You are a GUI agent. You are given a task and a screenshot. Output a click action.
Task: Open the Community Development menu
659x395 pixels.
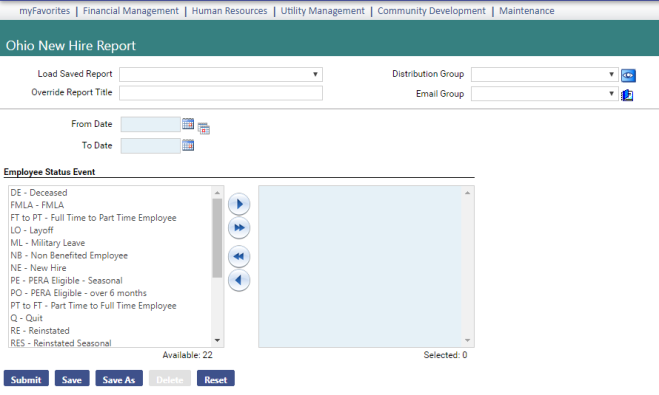(431, 11)
